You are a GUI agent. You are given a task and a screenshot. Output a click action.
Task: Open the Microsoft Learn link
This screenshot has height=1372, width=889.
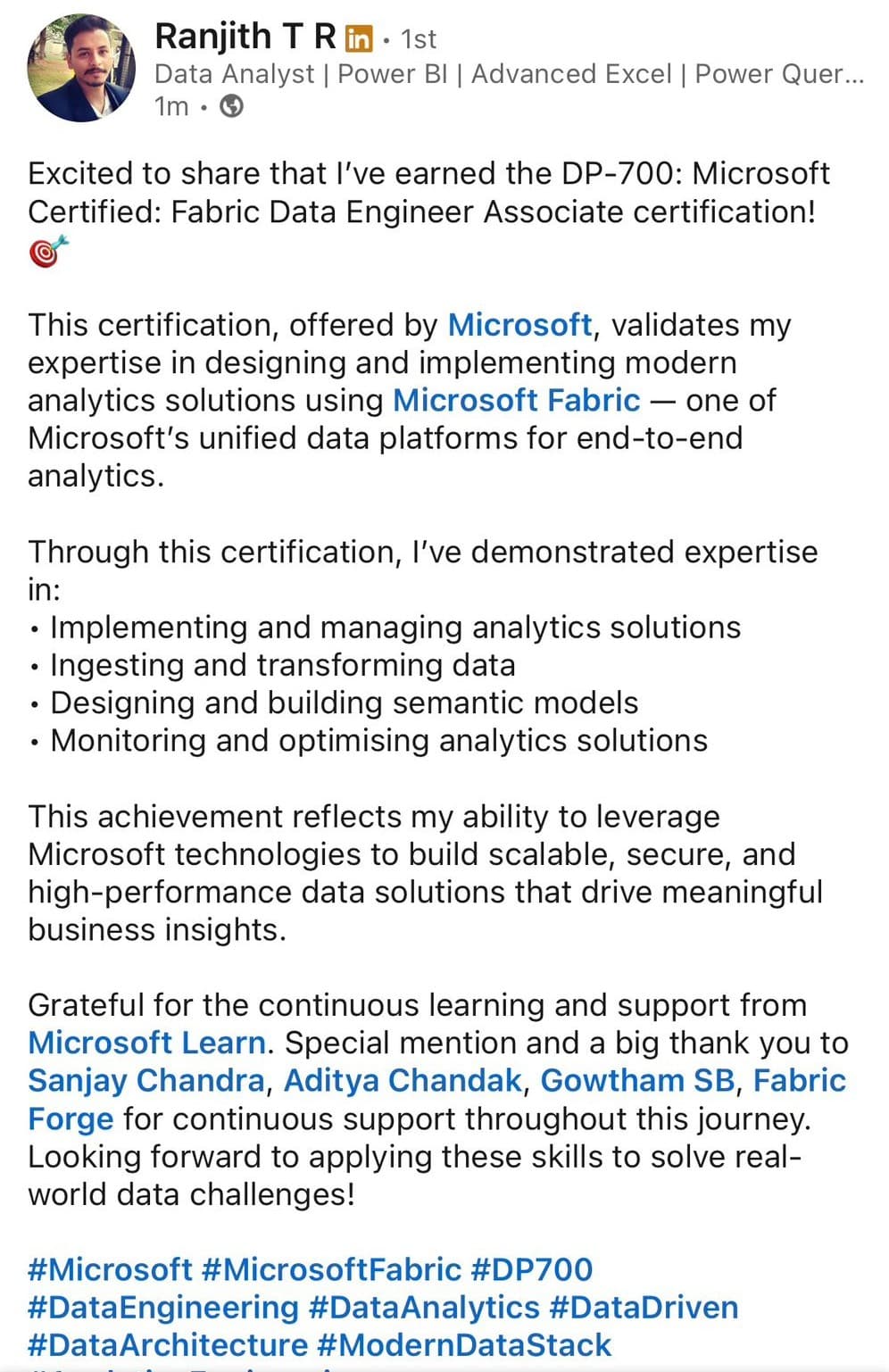(146, 1043)
